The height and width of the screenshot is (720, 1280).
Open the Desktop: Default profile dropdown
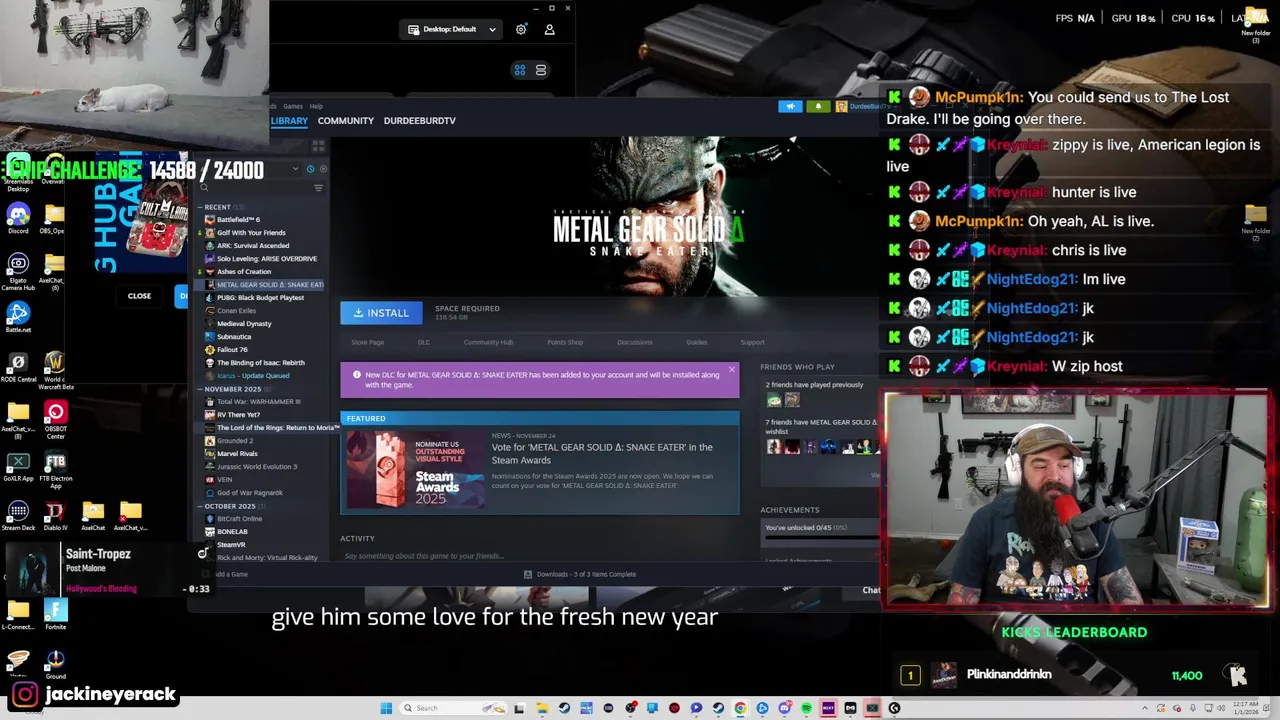[452, 30]
